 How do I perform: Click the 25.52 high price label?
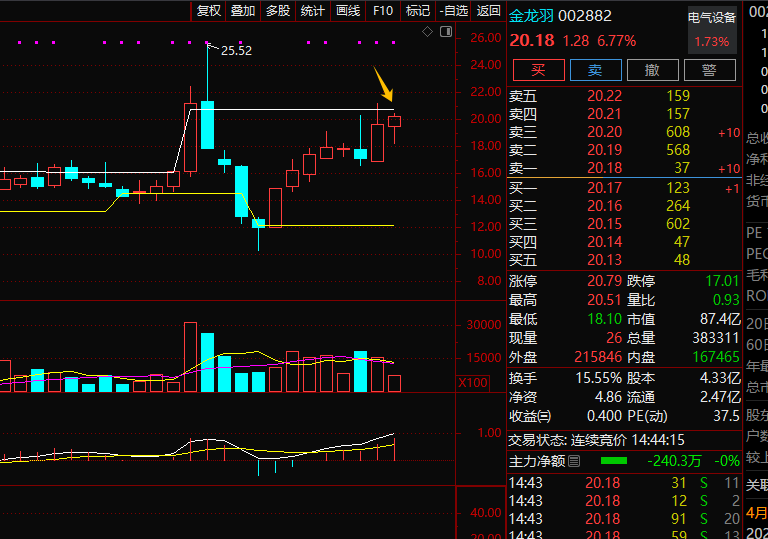coord(236,50)
